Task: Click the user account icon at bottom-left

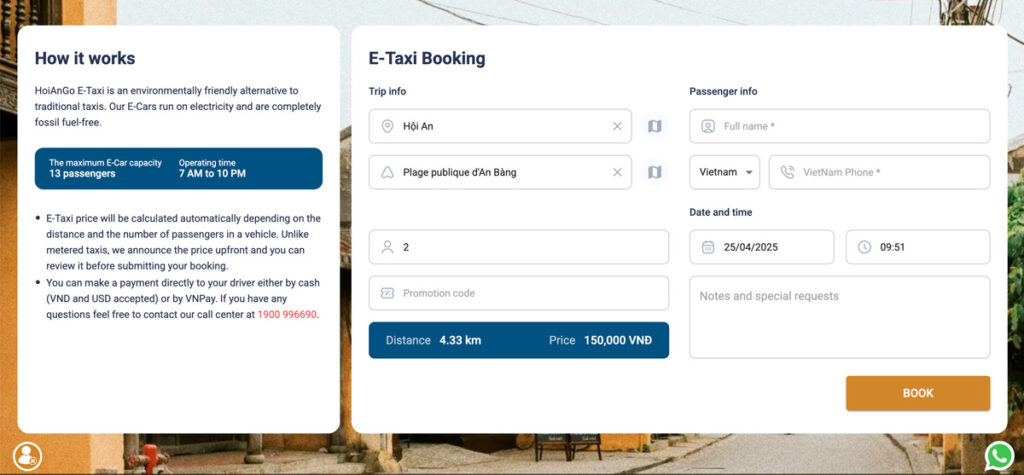Action: coord(27,456)
